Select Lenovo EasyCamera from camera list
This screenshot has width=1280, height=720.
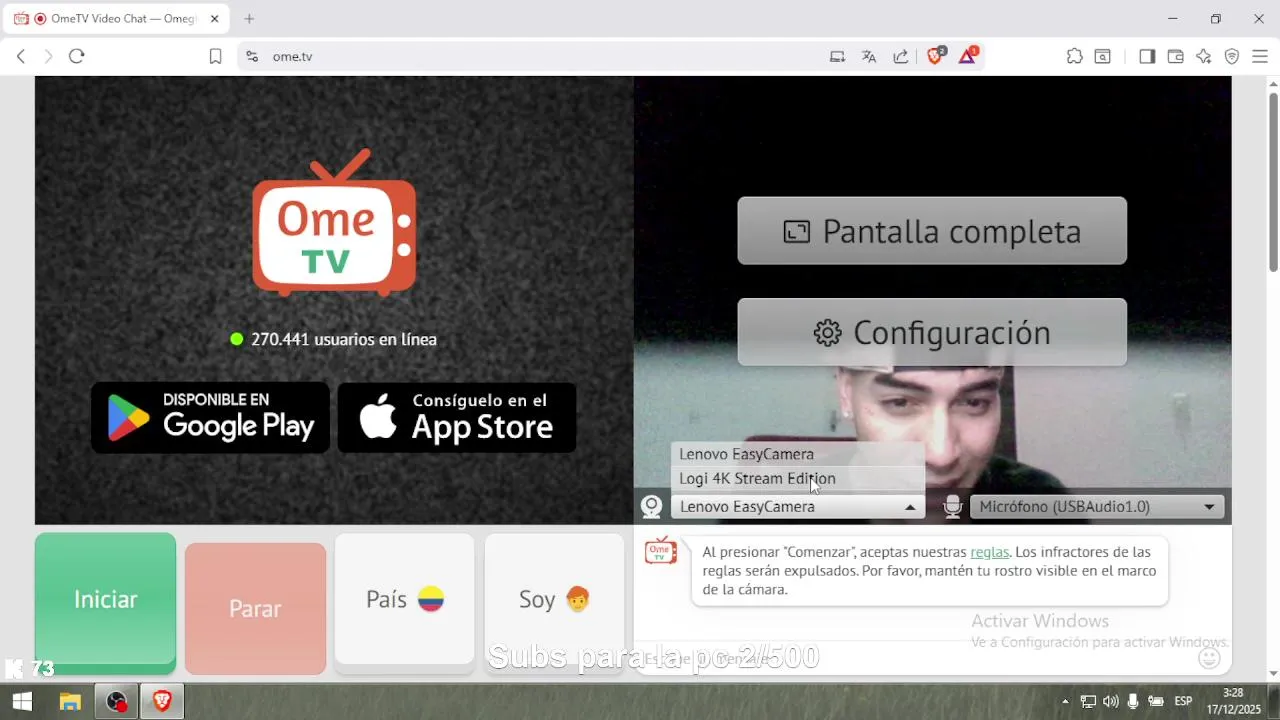(798, 454)
